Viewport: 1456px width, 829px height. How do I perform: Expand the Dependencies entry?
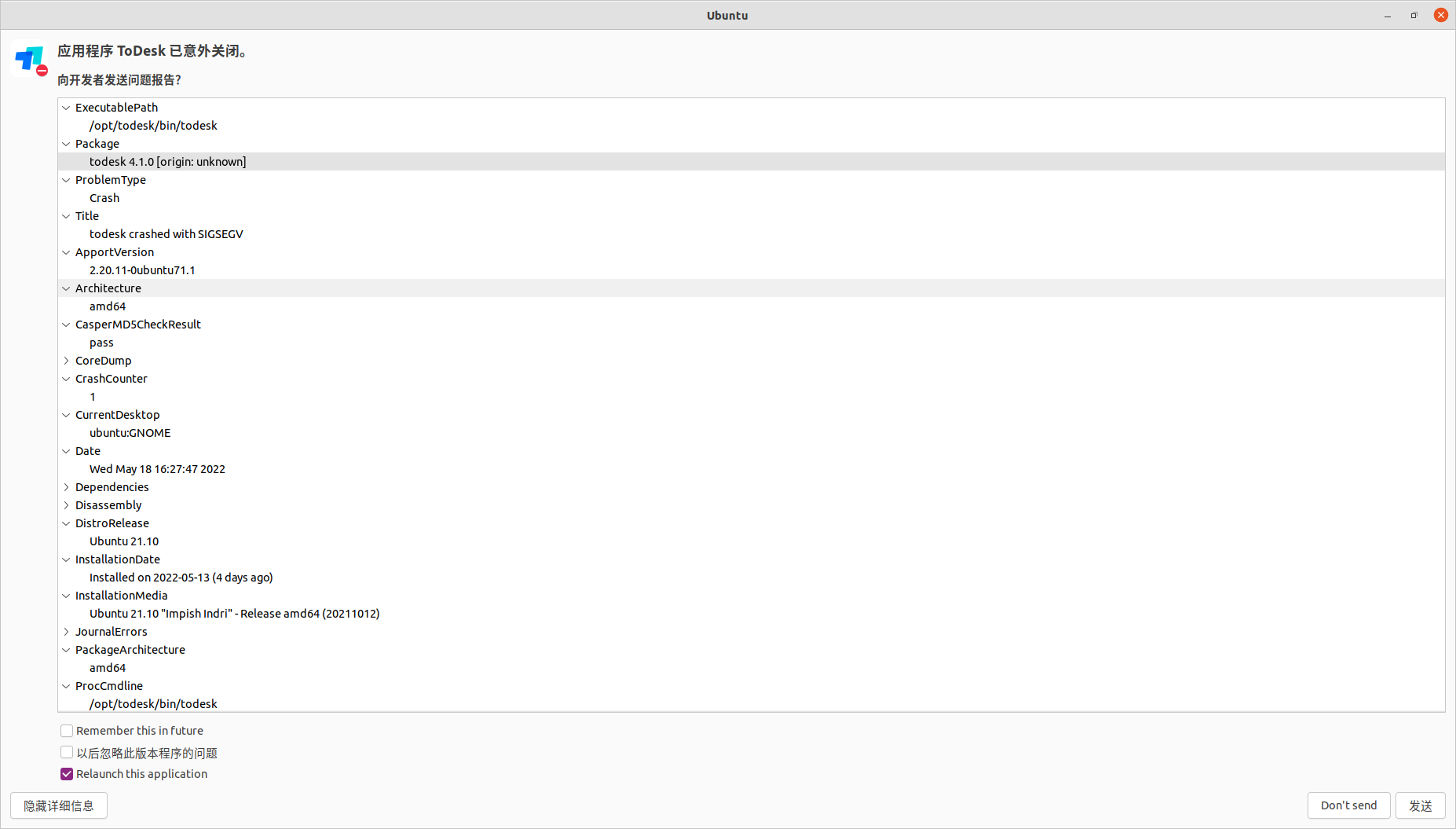tap(67, 487)
